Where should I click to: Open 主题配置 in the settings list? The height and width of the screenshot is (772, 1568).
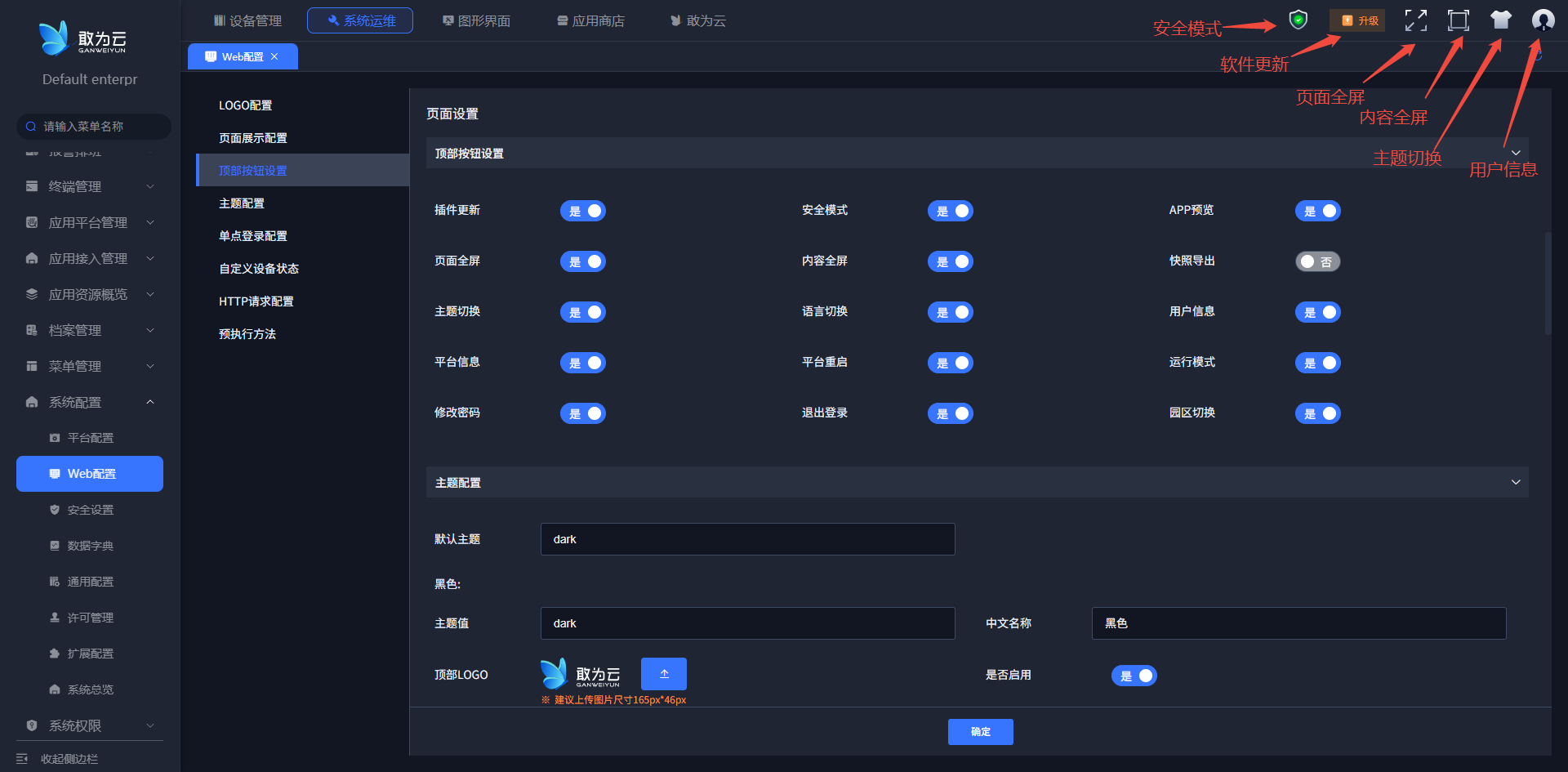303,203
